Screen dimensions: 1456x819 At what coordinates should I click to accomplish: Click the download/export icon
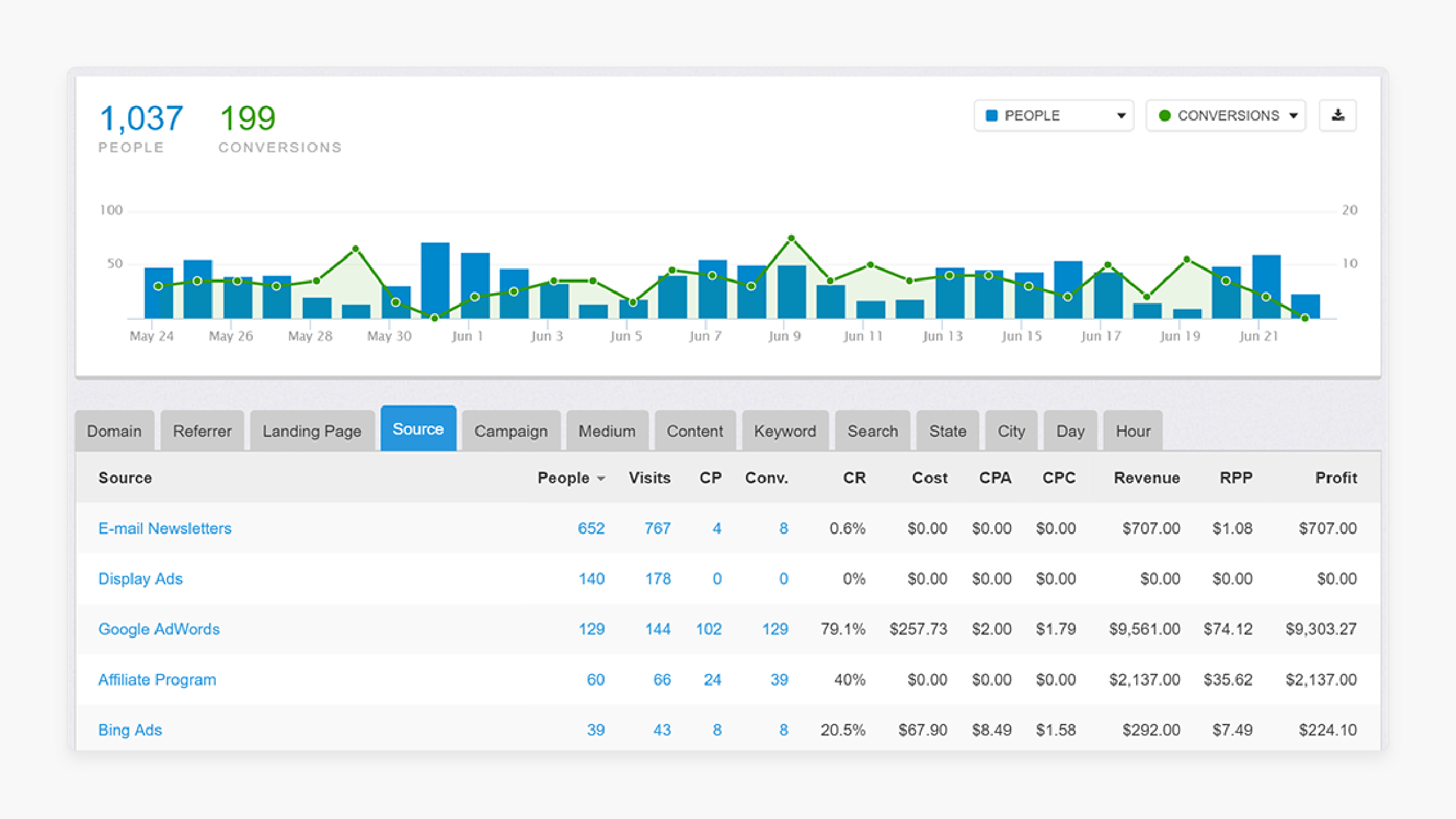tap(1339, 115)
